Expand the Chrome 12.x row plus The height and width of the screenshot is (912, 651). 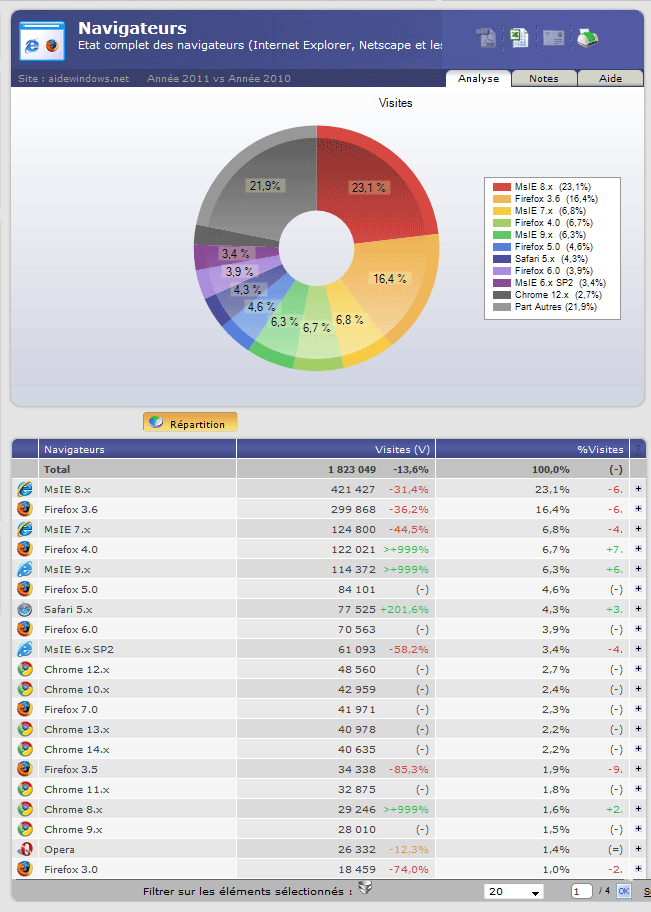[x=638, y=669]
